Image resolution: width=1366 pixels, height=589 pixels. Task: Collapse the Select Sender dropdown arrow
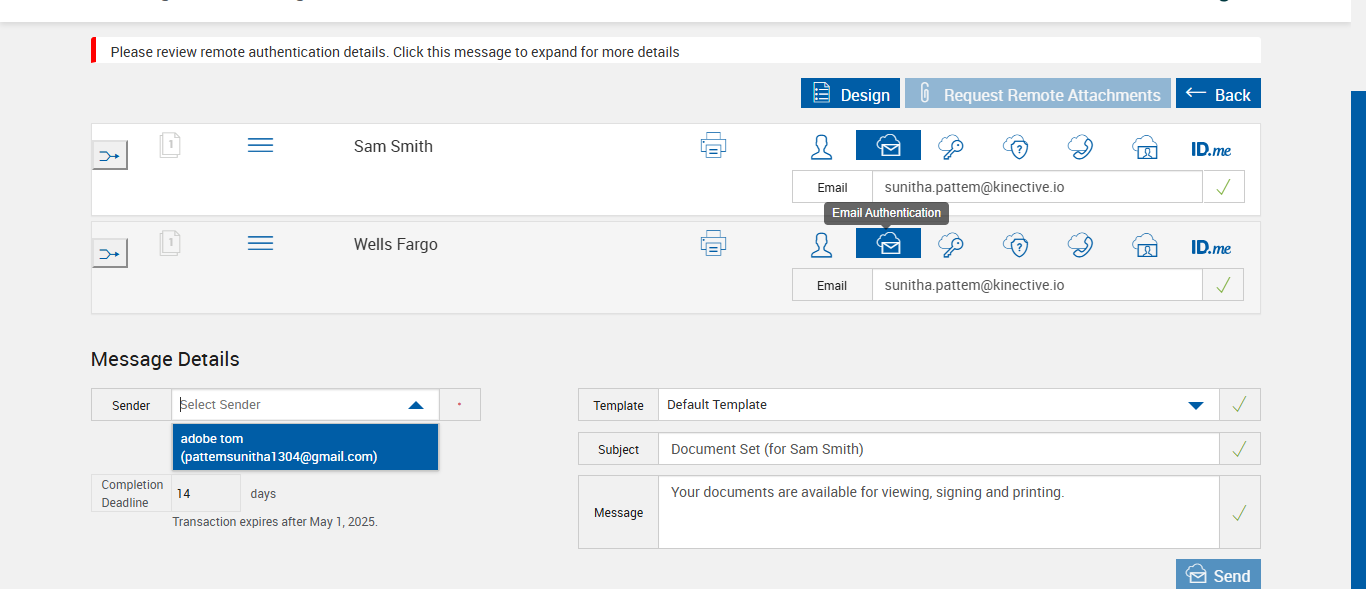[x=416, y=405]
